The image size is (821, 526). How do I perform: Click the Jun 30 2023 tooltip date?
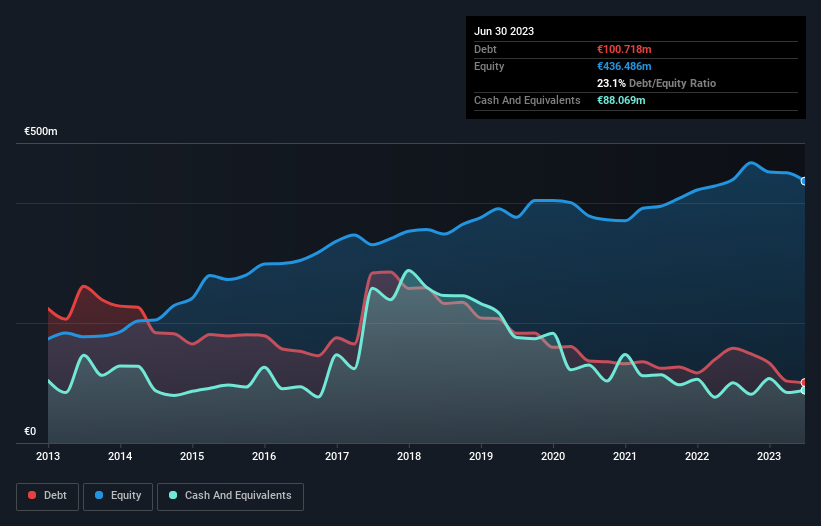[504, 31]
